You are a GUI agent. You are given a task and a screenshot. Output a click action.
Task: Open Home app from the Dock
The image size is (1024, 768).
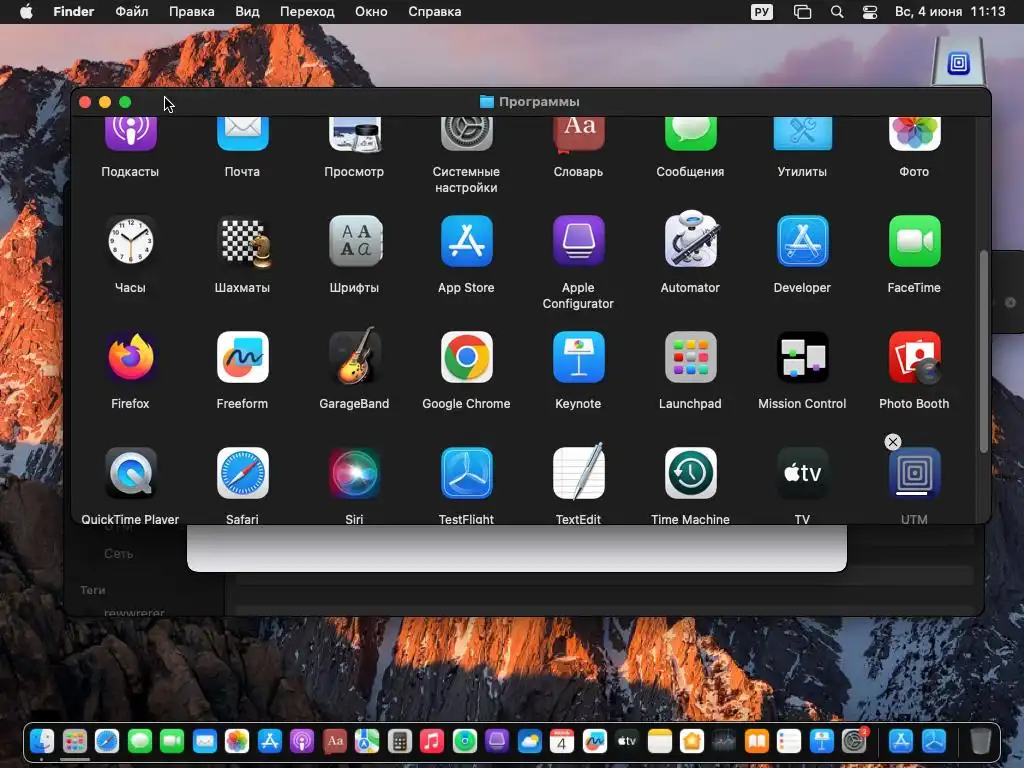(692, 741)
